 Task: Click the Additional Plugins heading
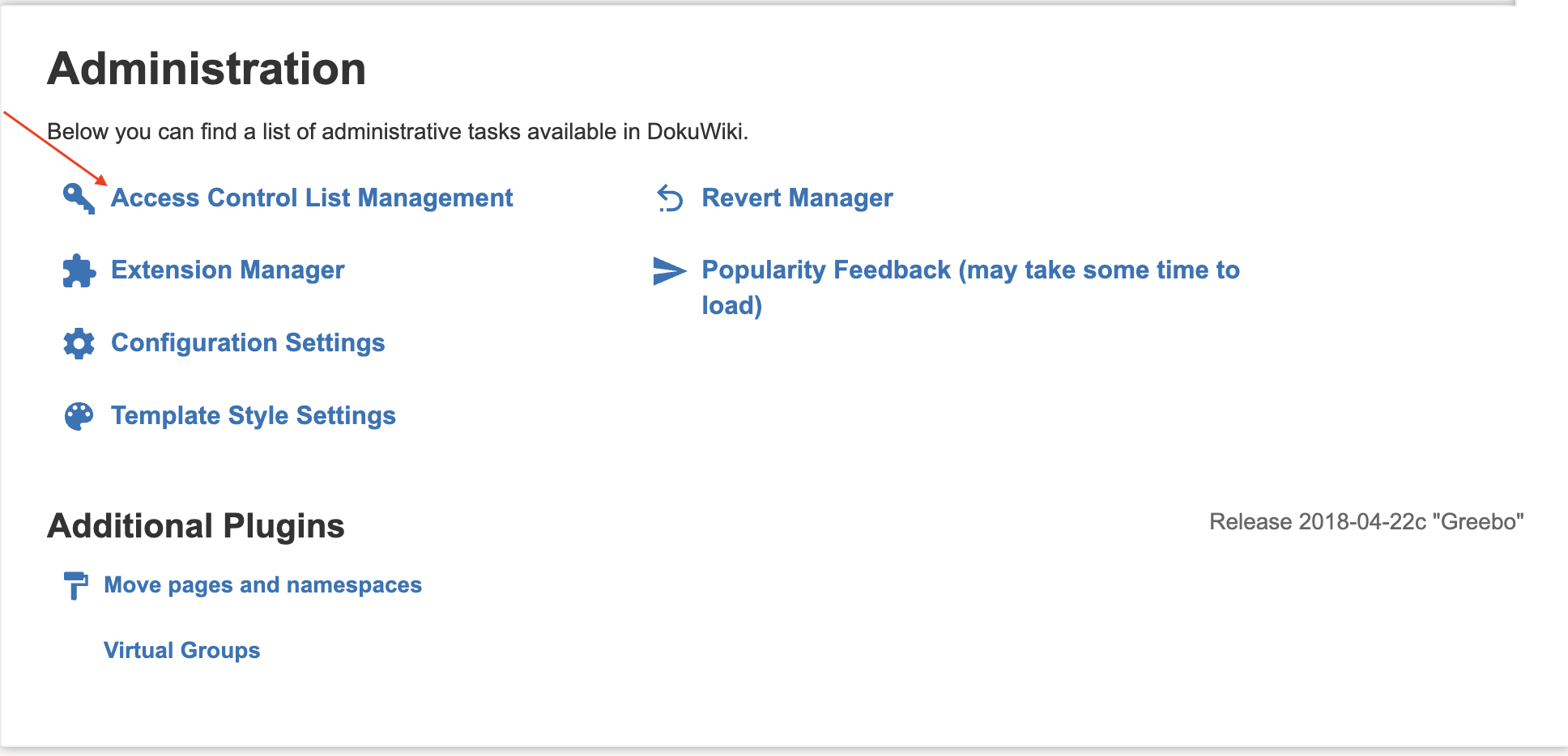tap(196, 526)
